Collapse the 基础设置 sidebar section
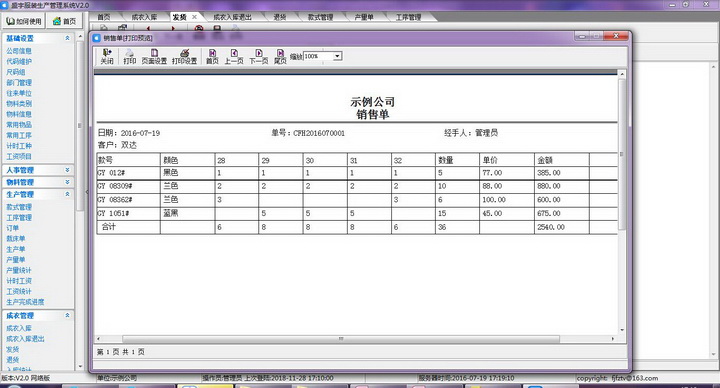This screenshot has width=720, height=388. pyautogui.click(x=68, y=38)
